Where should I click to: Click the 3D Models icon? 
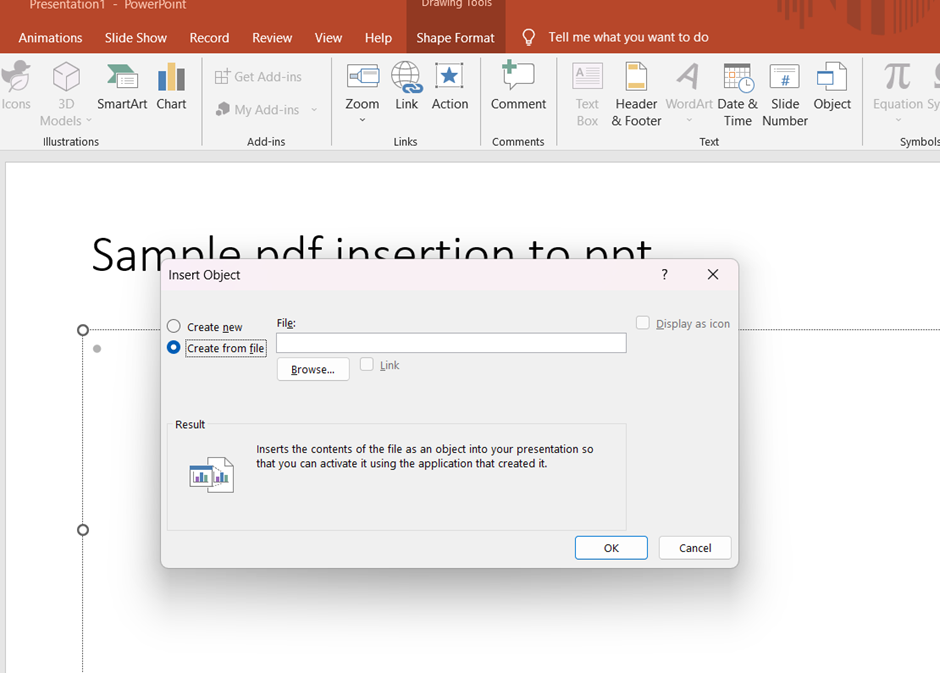66,77
